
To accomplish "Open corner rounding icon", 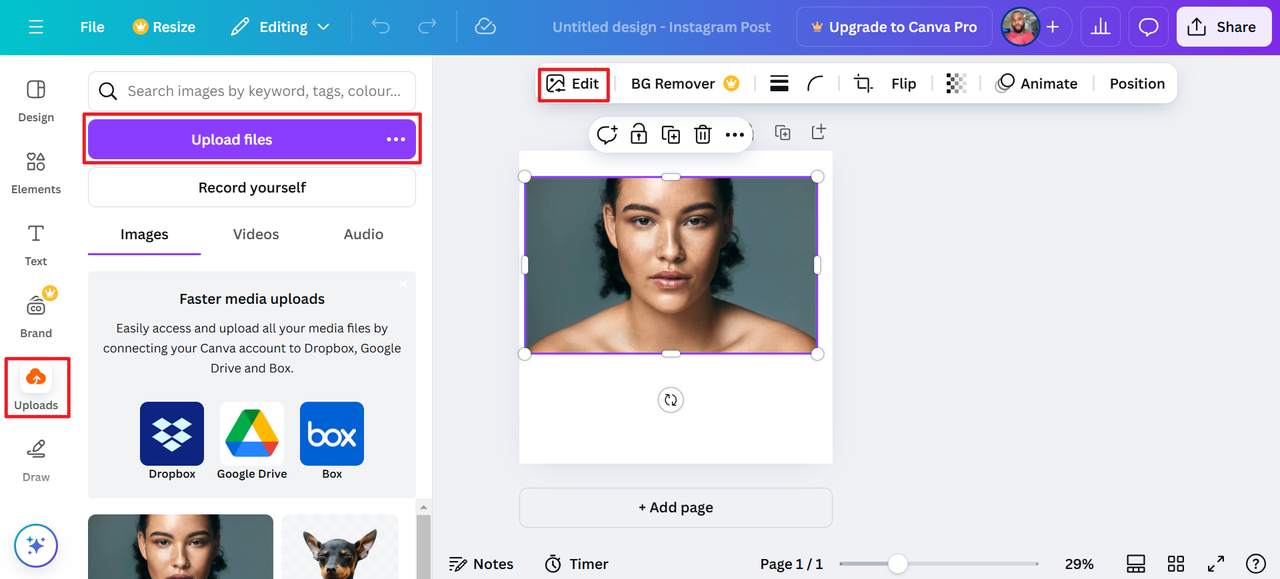I will click(816, 84).
